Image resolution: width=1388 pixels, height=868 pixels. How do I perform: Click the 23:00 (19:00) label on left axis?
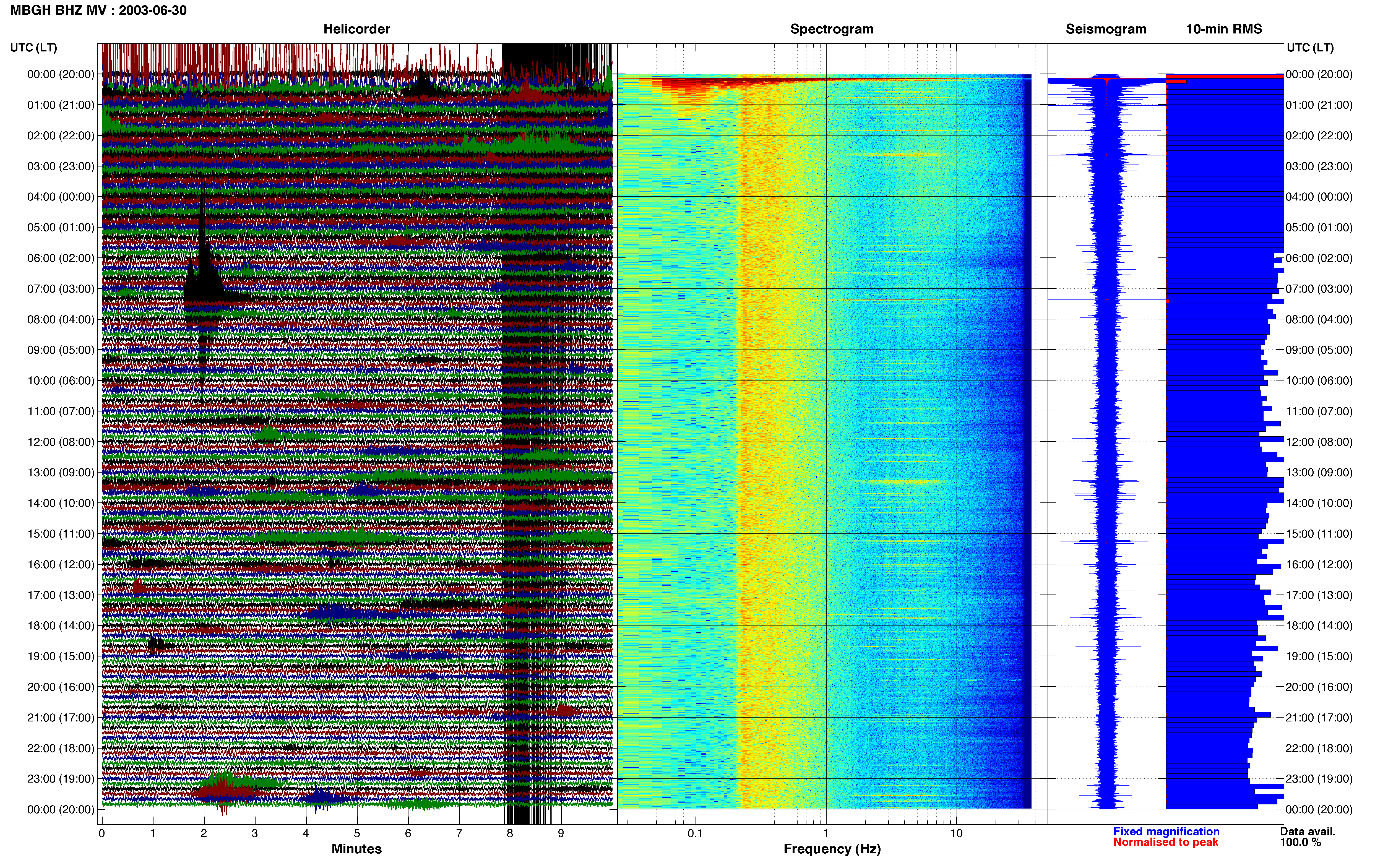(61, 779)
